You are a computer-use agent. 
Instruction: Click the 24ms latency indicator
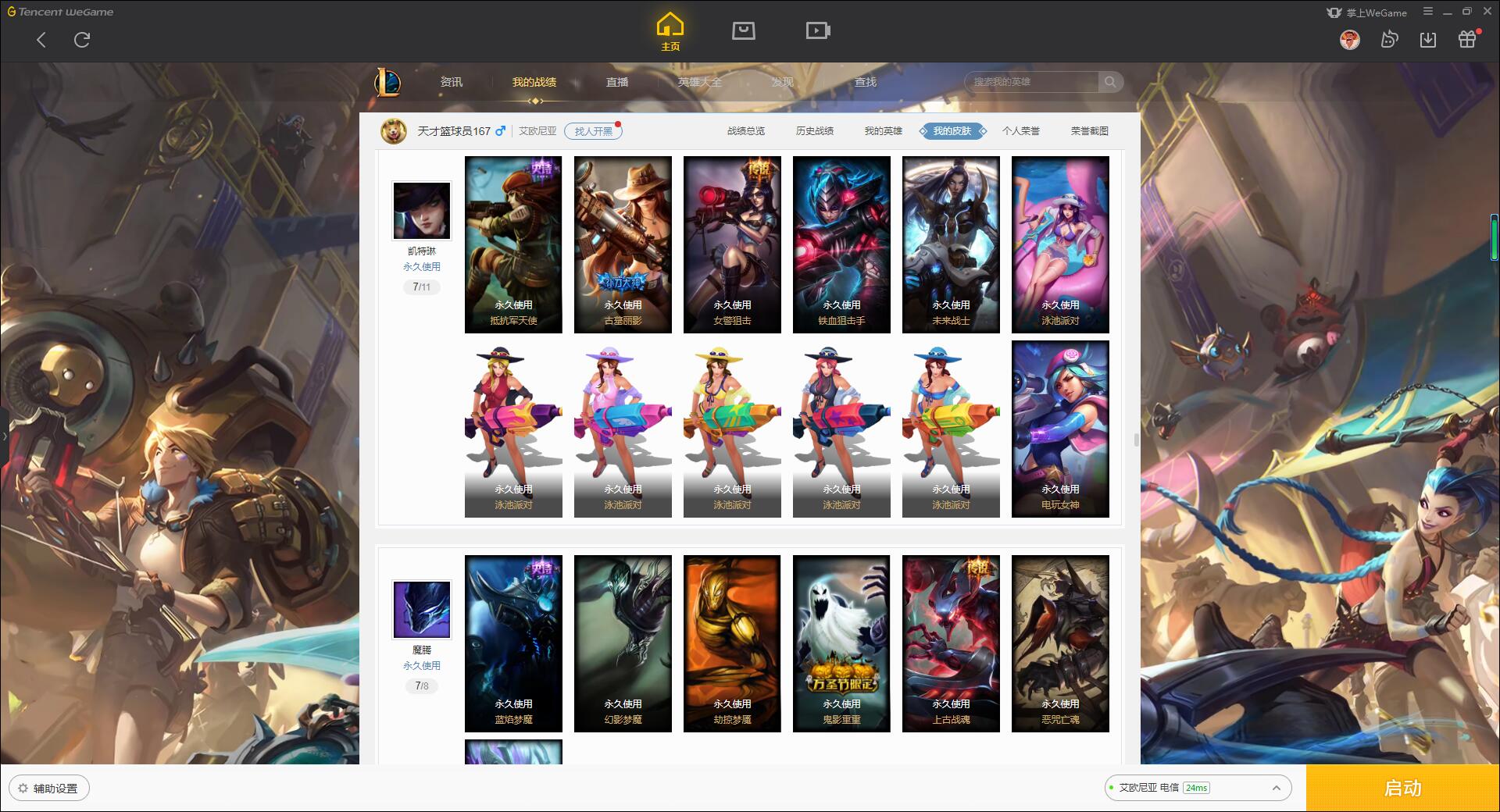click(x=1196, y=788)
